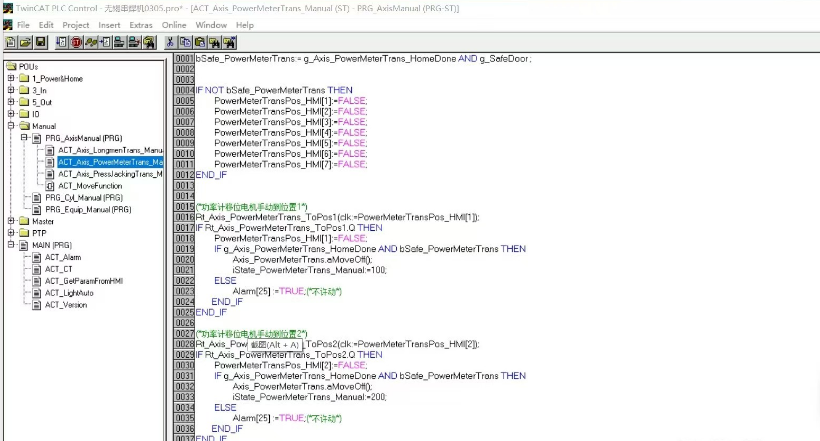Screen dimensions: 820x441
Task: Expand the 3_In folder
Action: (x=11, y=90)
